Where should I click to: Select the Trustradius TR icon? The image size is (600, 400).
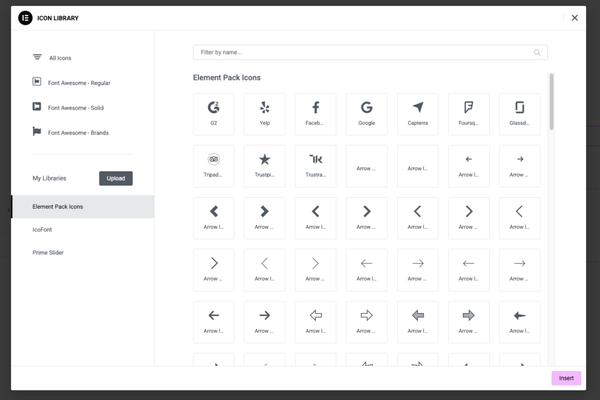click(x=316, y=166)
